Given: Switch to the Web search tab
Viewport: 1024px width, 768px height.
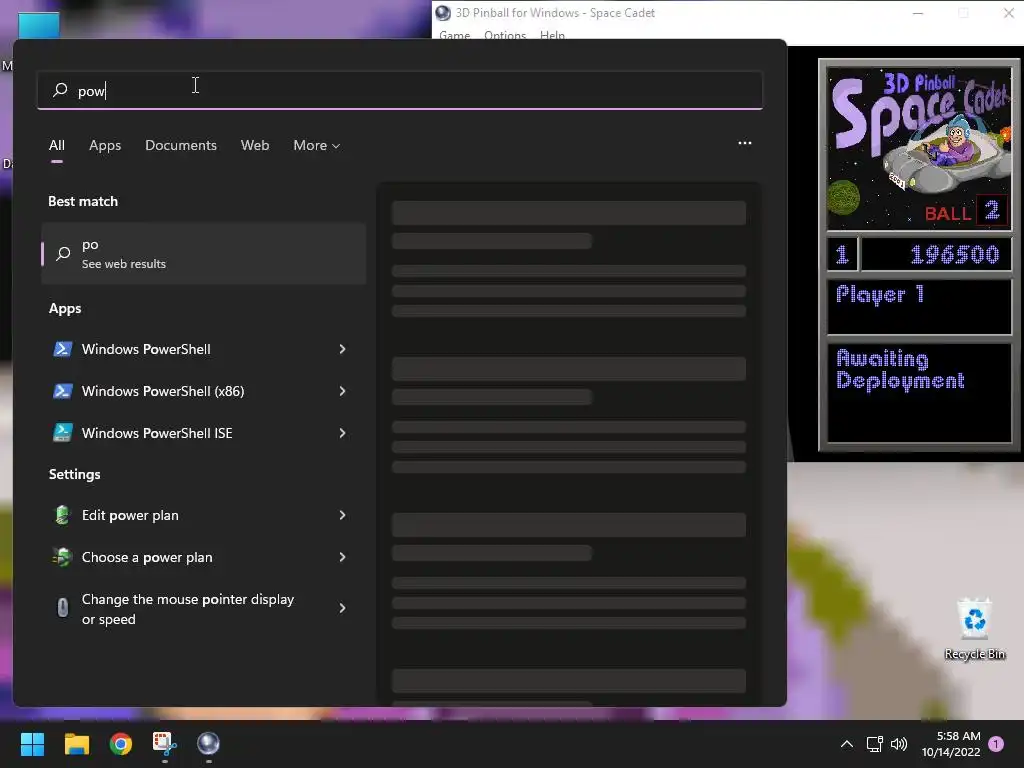Looking at the screenshot, I should (x=255, y=145).
